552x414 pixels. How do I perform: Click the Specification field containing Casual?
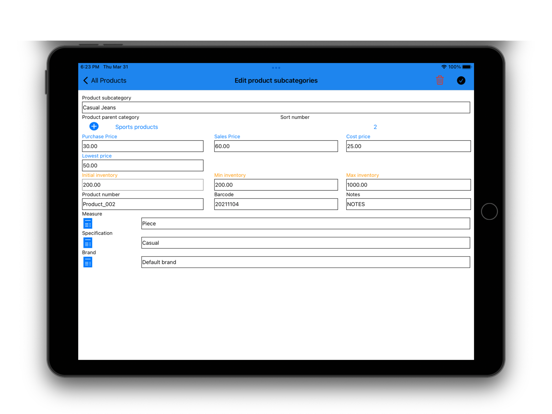pyautogui.click(x=306, y=243)
